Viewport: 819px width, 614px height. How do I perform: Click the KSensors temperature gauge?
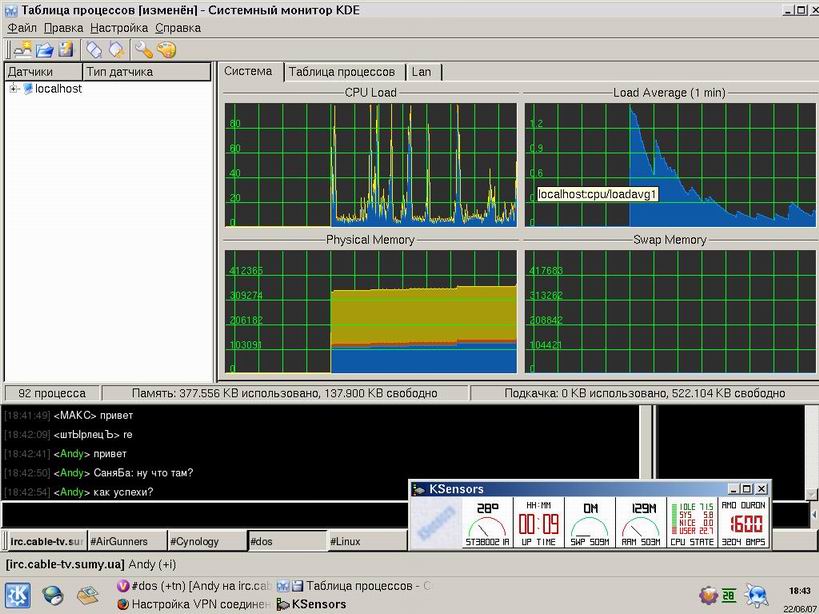(x=487, y=523)
